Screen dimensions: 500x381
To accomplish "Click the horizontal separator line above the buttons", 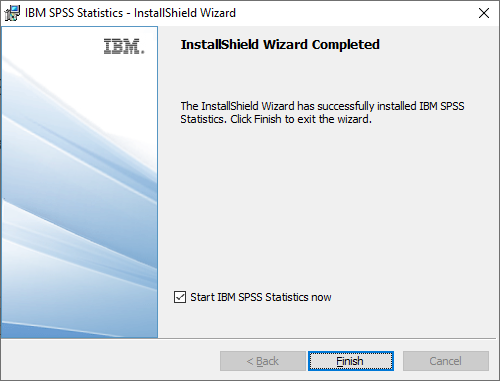I will pos(250,339).
